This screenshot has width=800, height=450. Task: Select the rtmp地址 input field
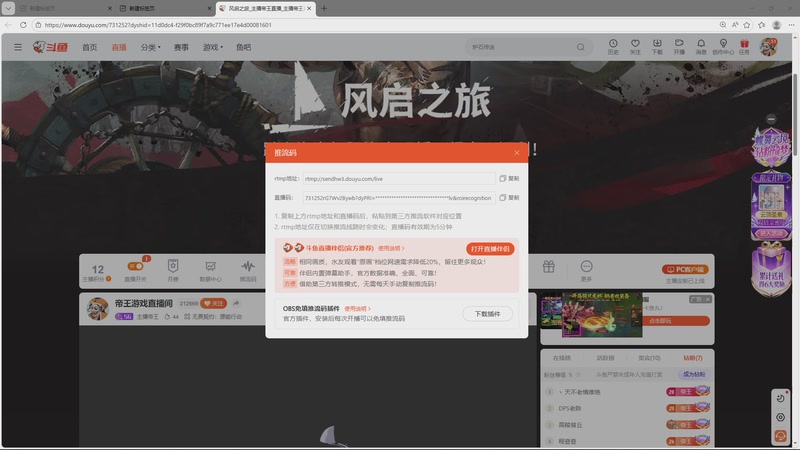coord(399,179)
